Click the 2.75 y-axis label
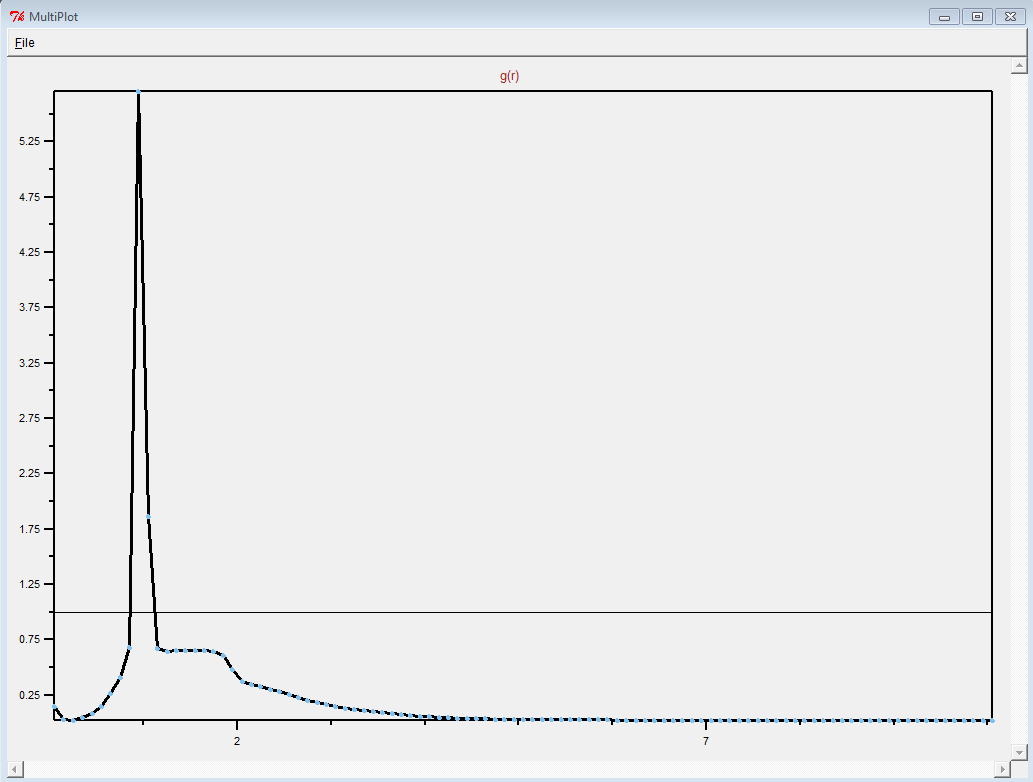 point(29,418)
